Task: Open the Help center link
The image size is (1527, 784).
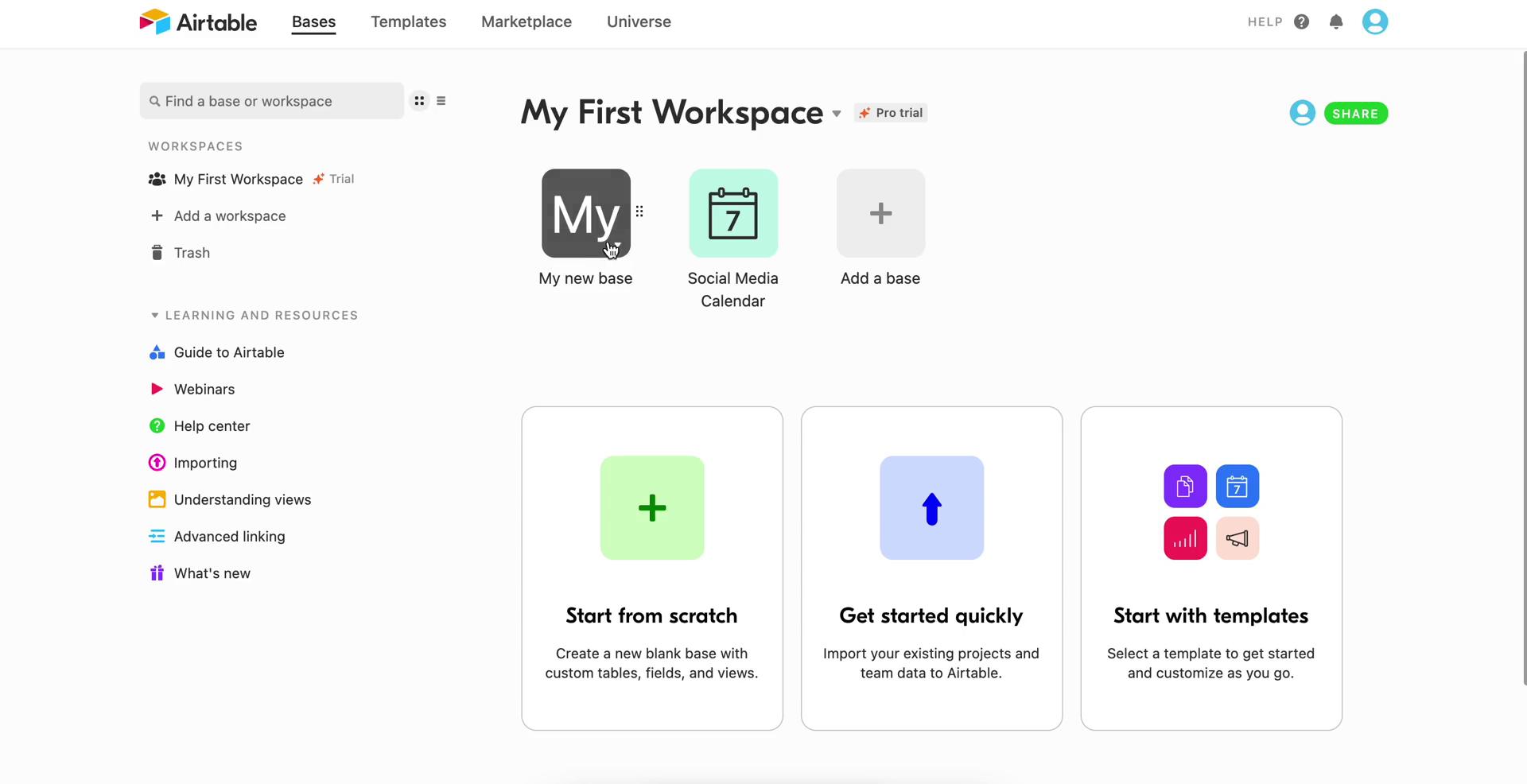Action: pyautogui.click(x=212, y=425)
